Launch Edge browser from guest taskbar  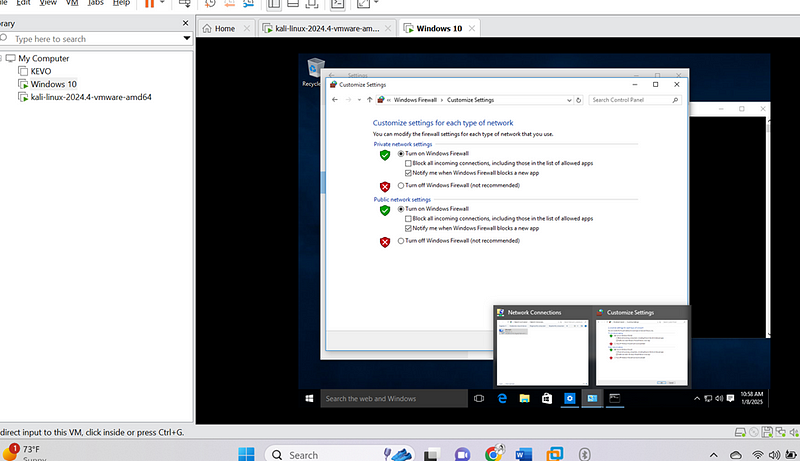502,398
